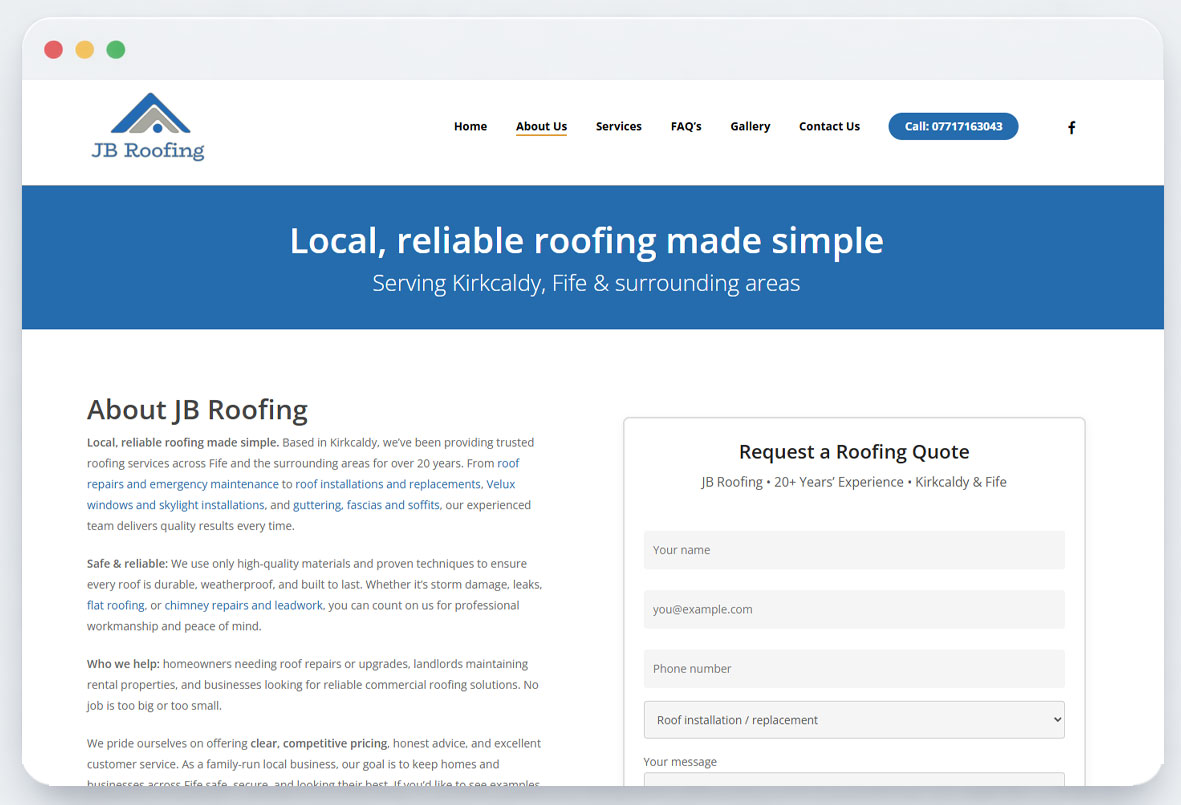Click the Your message text area
This screenshot has height=805, width=1181.
tap(854, 780)
